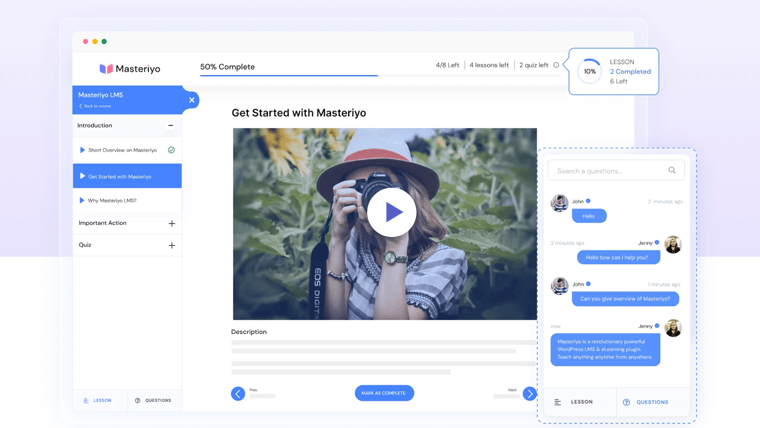
Task: Click the Masteriyo logo icon
Action: point(106,69)
